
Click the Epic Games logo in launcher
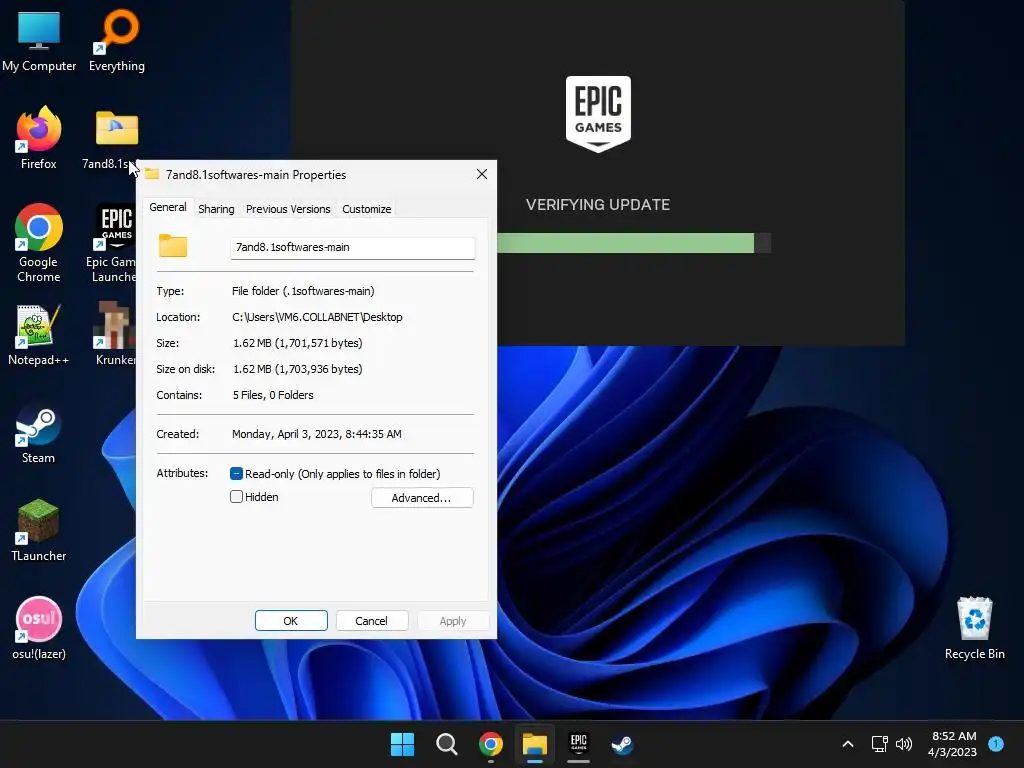[x=598, y=114]
